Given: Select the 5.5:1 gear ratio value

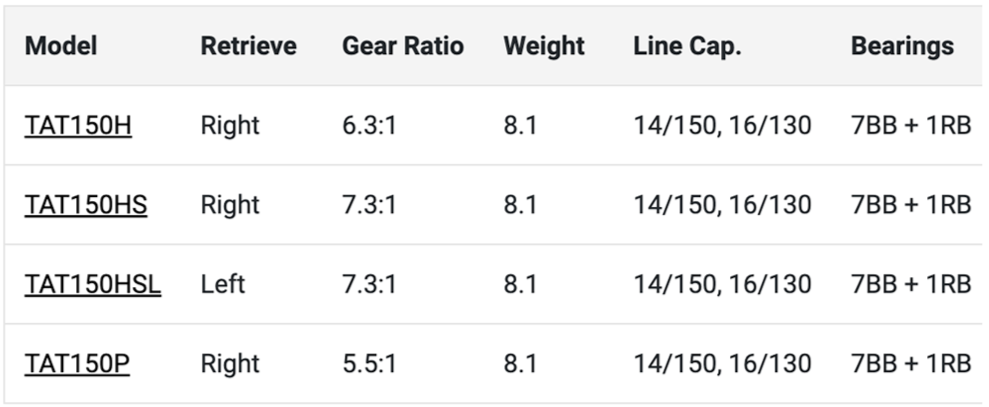Looking at the screenshot, I should coord(369,363).
